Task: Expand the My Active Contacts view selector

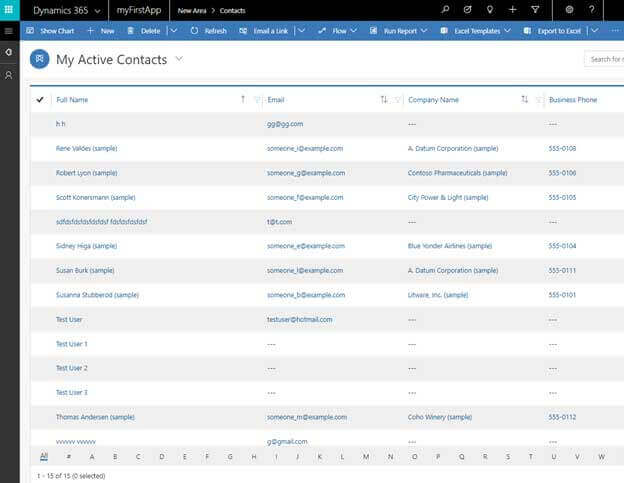Action: [179, 59]
